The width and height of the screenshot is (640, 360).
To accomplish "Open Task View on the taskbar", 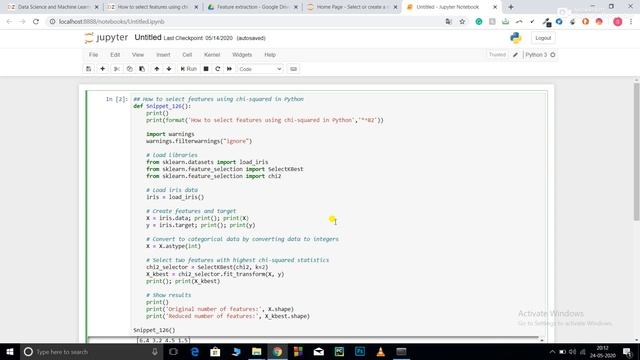I will tap(173, 352).
